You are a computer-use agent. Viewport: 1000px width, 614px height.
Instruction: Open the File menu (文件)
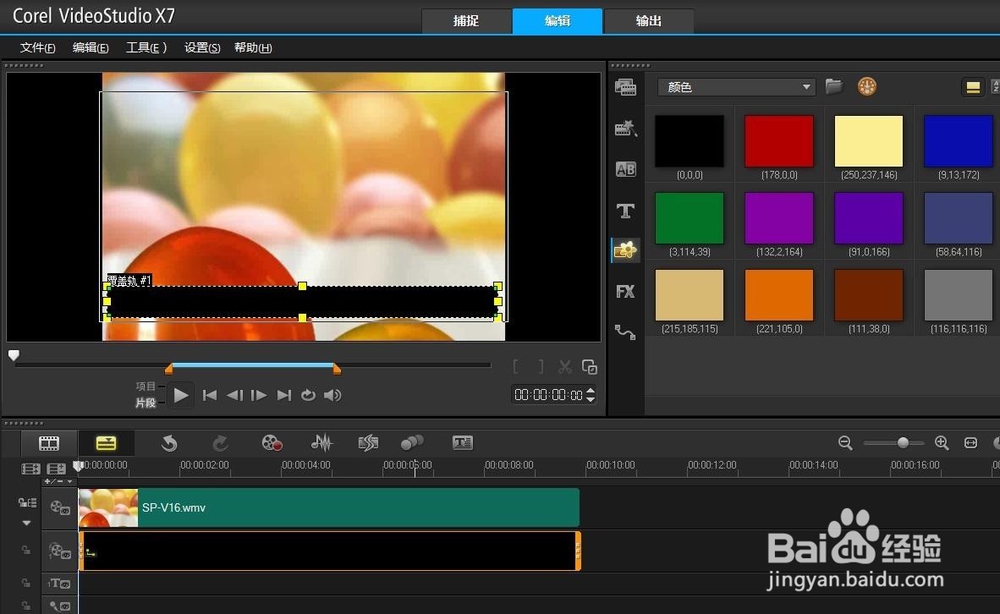(x=37, y=48)
